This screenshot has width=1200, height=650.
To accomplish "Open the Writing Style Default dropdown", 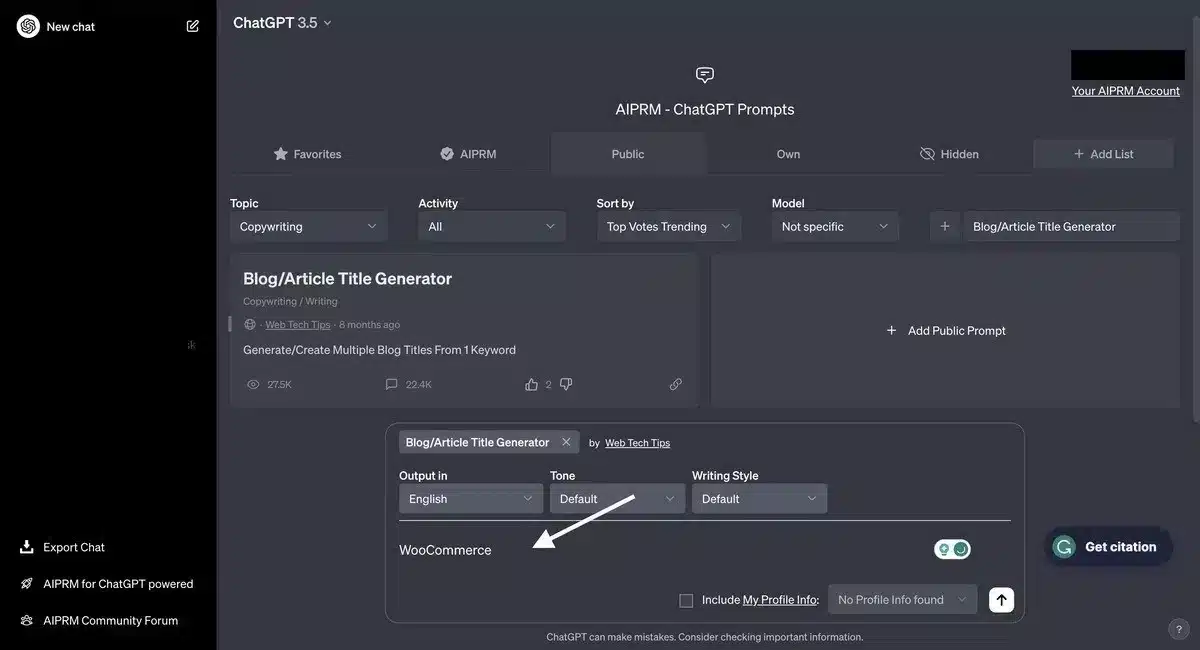I will pyautogui.click(x=759, y=499).
